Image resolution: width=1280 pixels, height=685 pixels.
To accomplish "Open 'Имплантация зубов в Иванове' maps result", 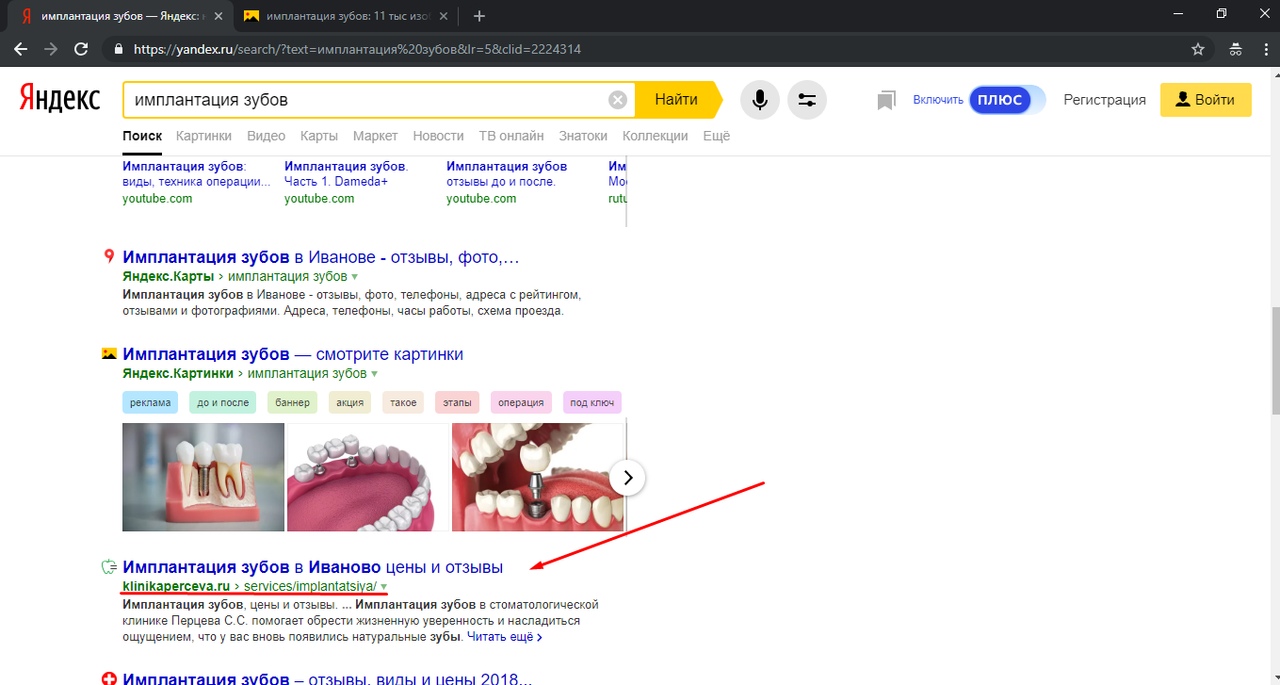I will tap(321, 257).
